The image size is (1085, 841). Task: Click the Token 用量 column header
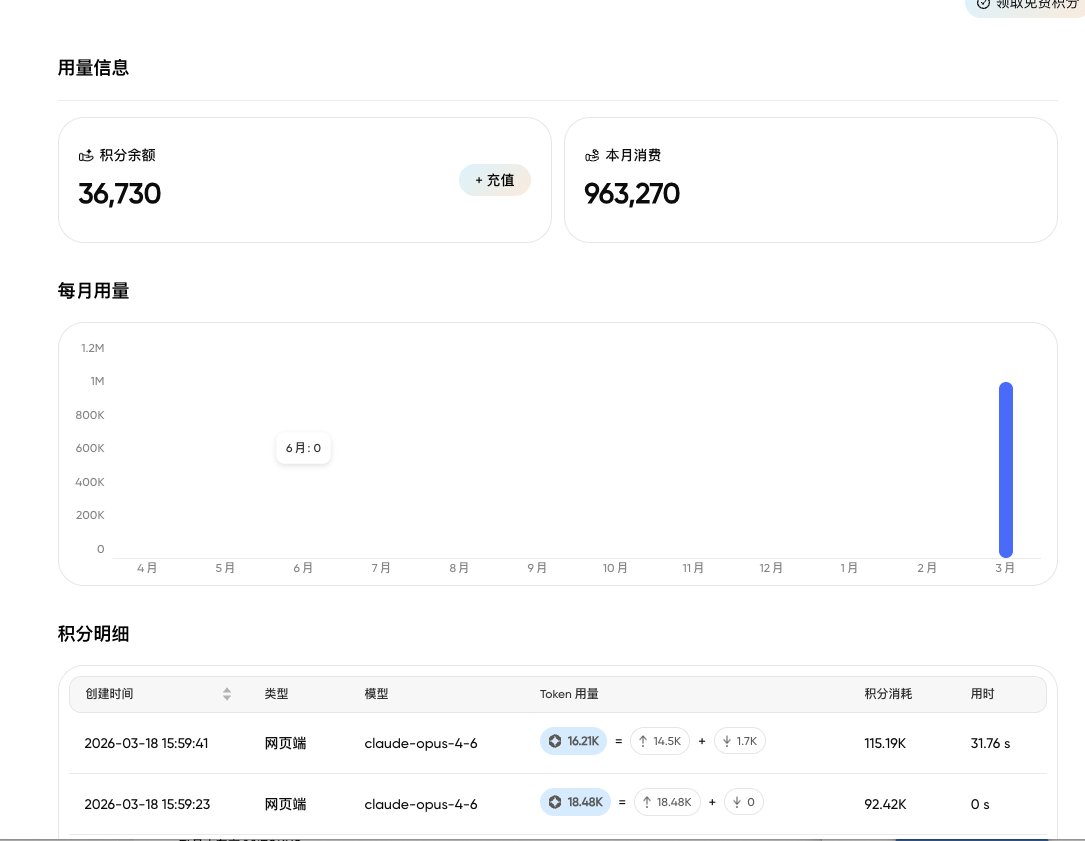[x=569, y=694]
